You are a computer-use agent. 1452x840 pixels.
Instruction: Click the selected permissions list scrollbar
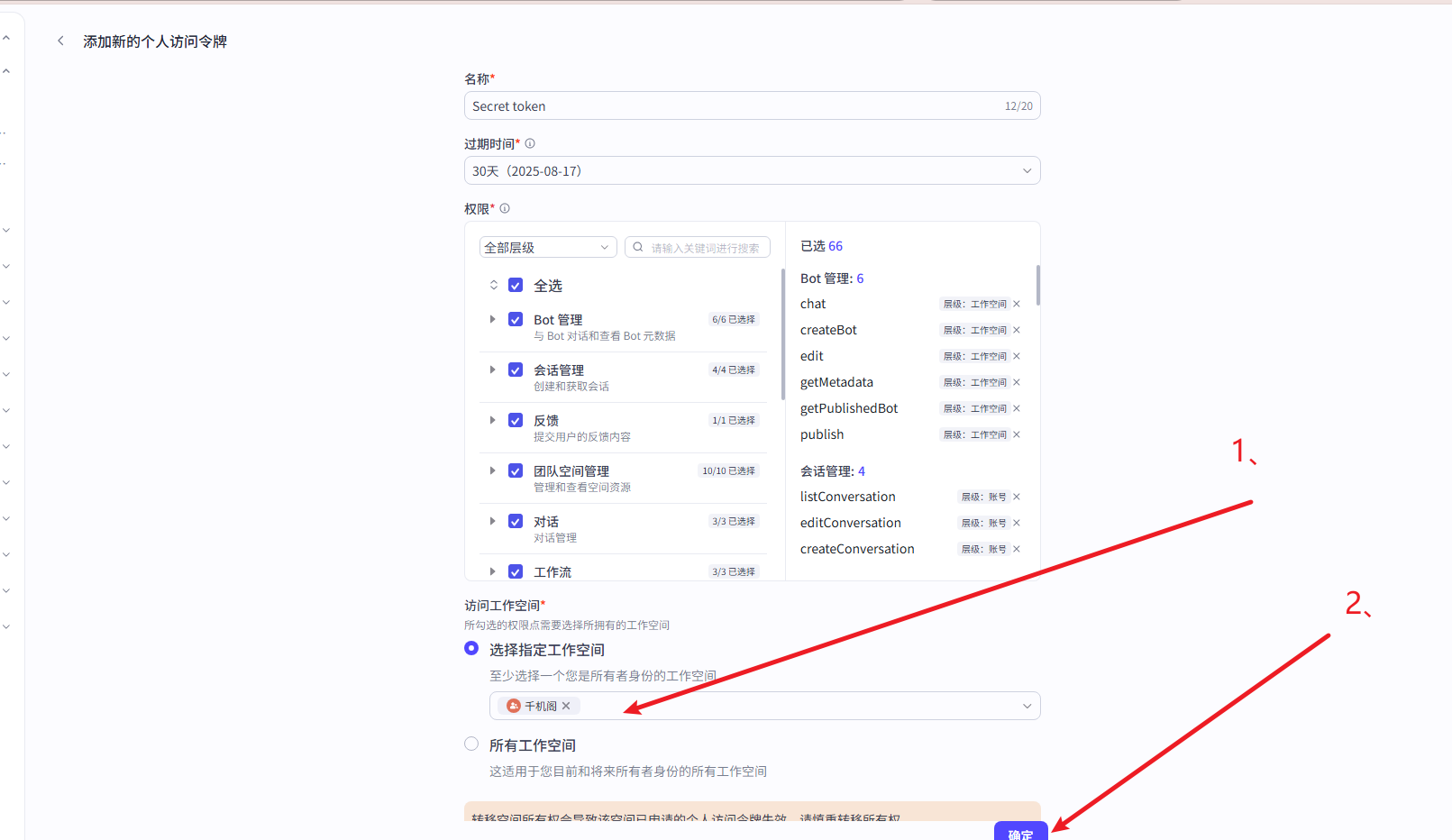pos(1037,286)
